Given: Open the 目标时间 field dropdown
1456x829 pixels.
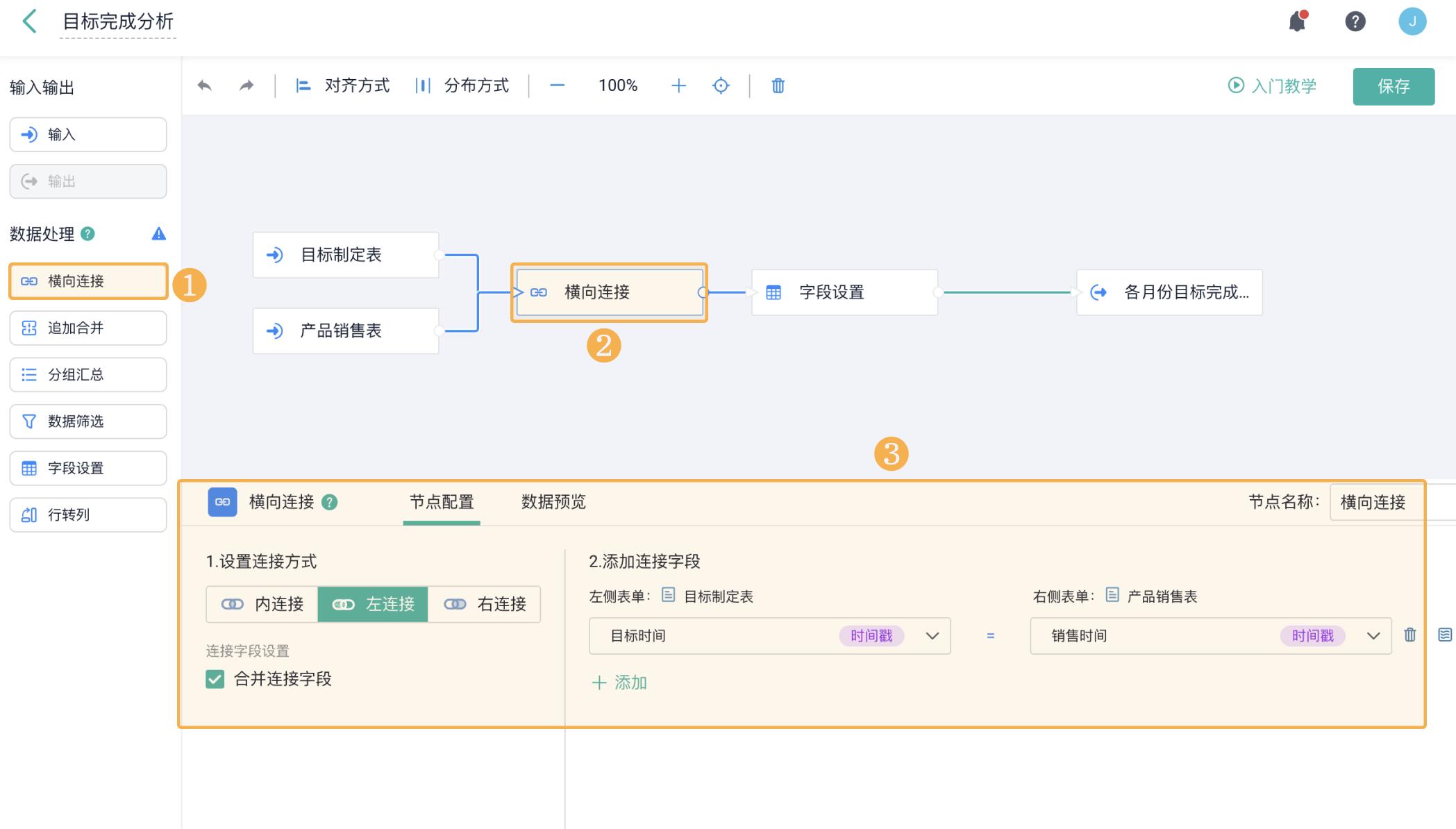Looking at the screenshot, I should (x=932, y=635).
